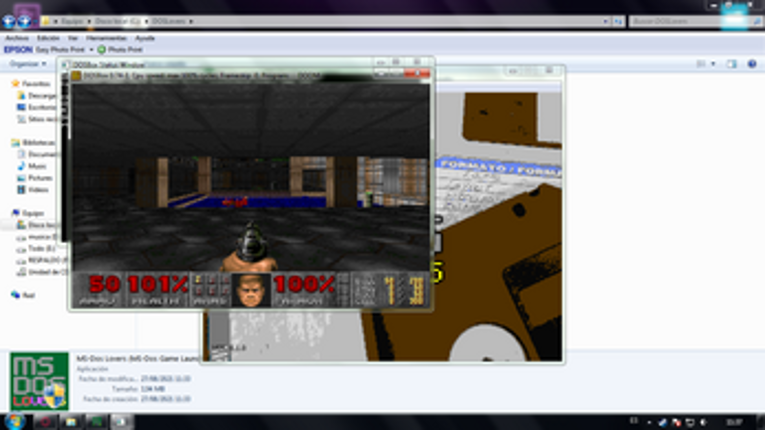
Task: Click the MS-DOS Lovers application thumbnail
Action: (x=39, y=381)
